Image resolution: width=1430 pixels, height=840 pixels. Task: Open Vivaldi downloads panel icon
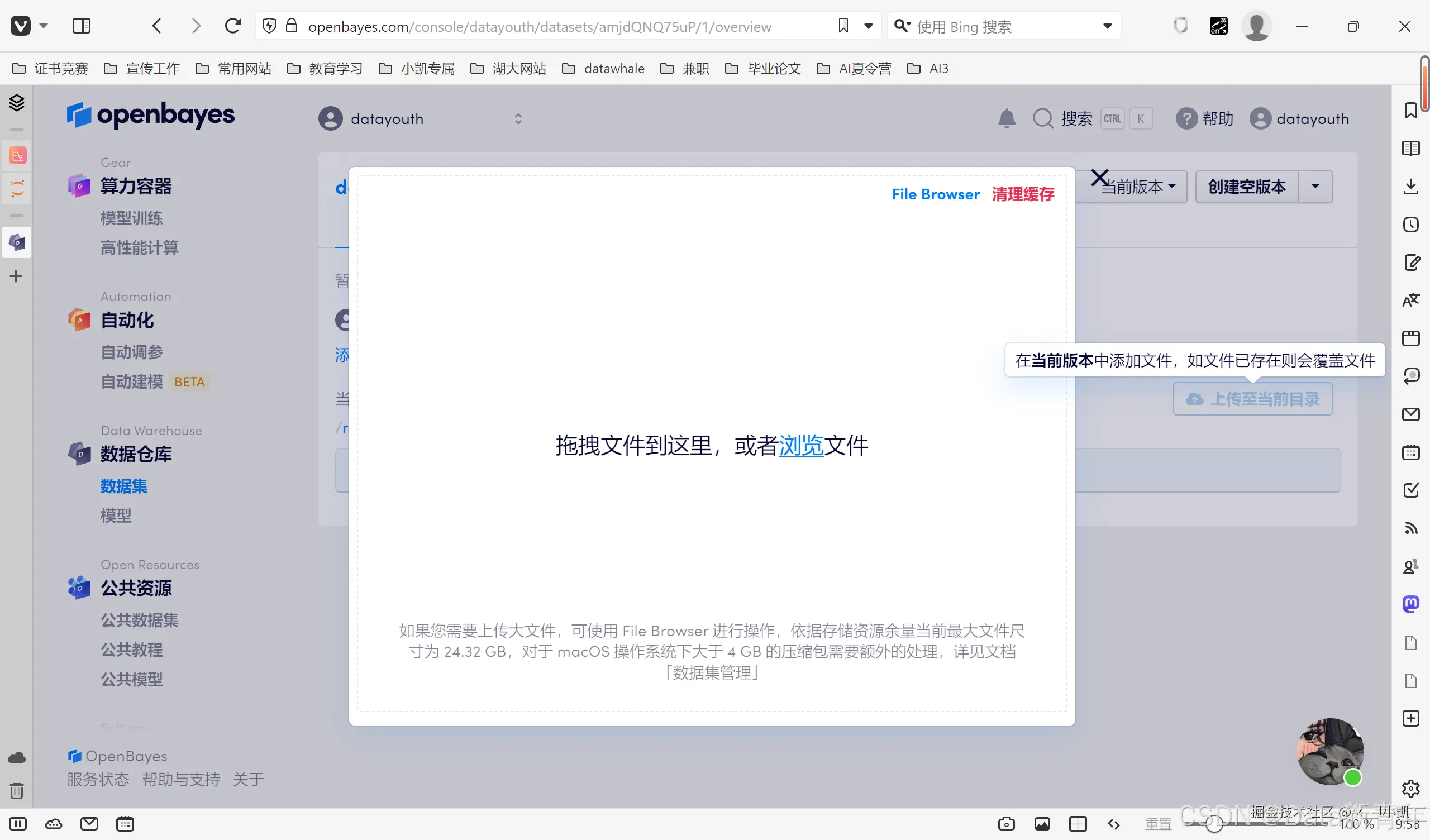1410,186
